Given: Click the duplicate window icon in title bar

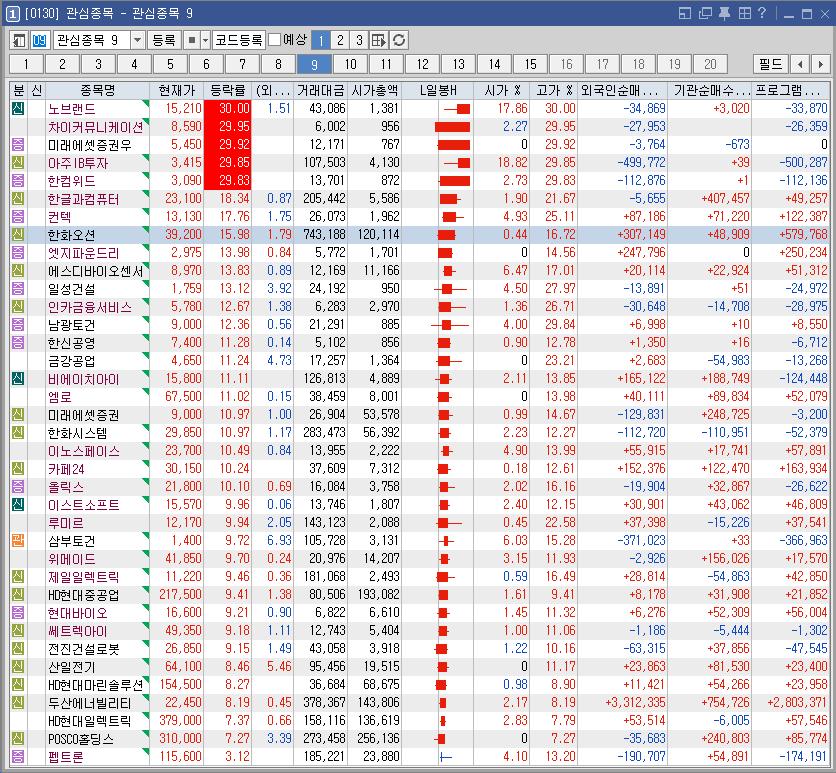Looking at the screenshot, I should click(705, 13).
